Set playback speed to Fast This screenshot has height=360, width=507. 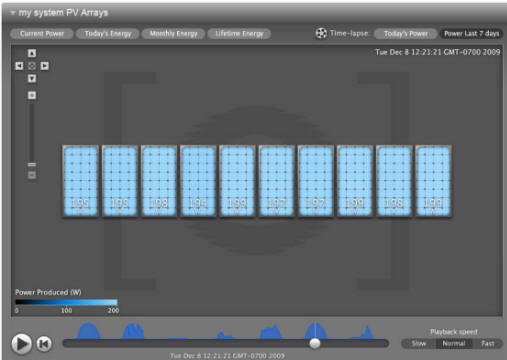click(x=487, y=343)
